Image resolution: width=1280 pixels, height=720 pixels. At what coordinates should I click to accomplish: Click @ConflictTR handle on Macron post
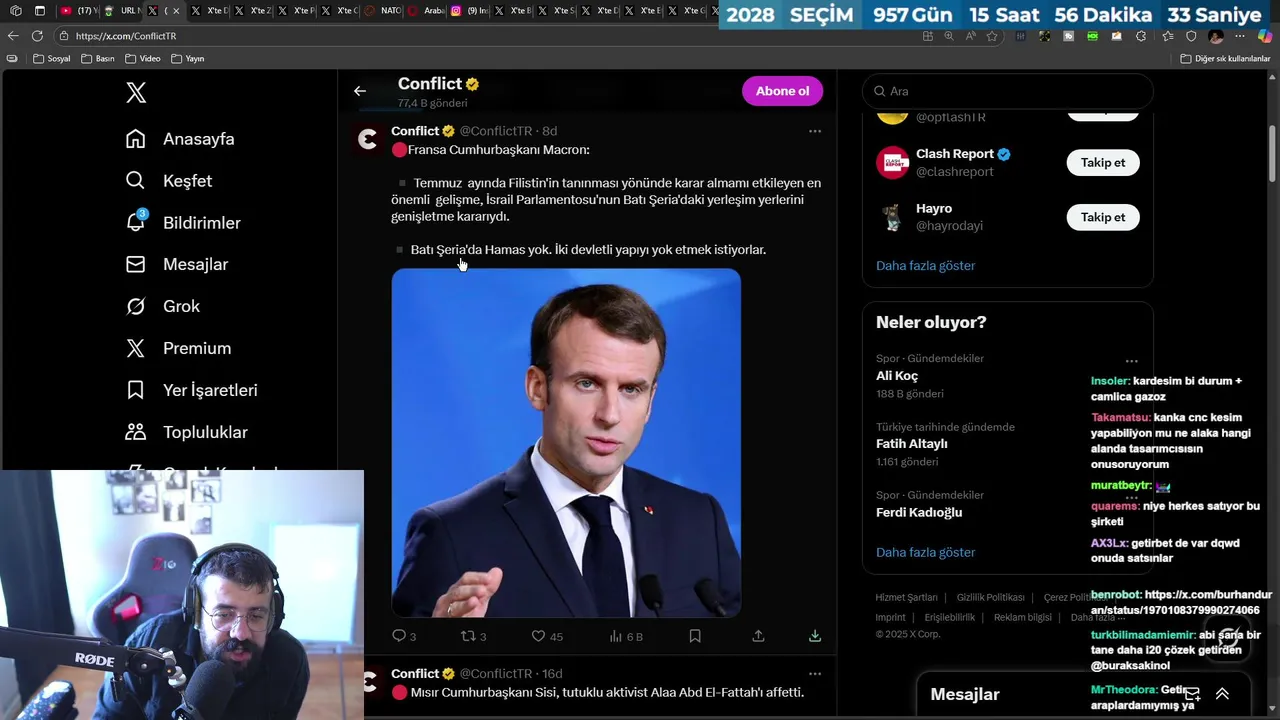point(496,131)
